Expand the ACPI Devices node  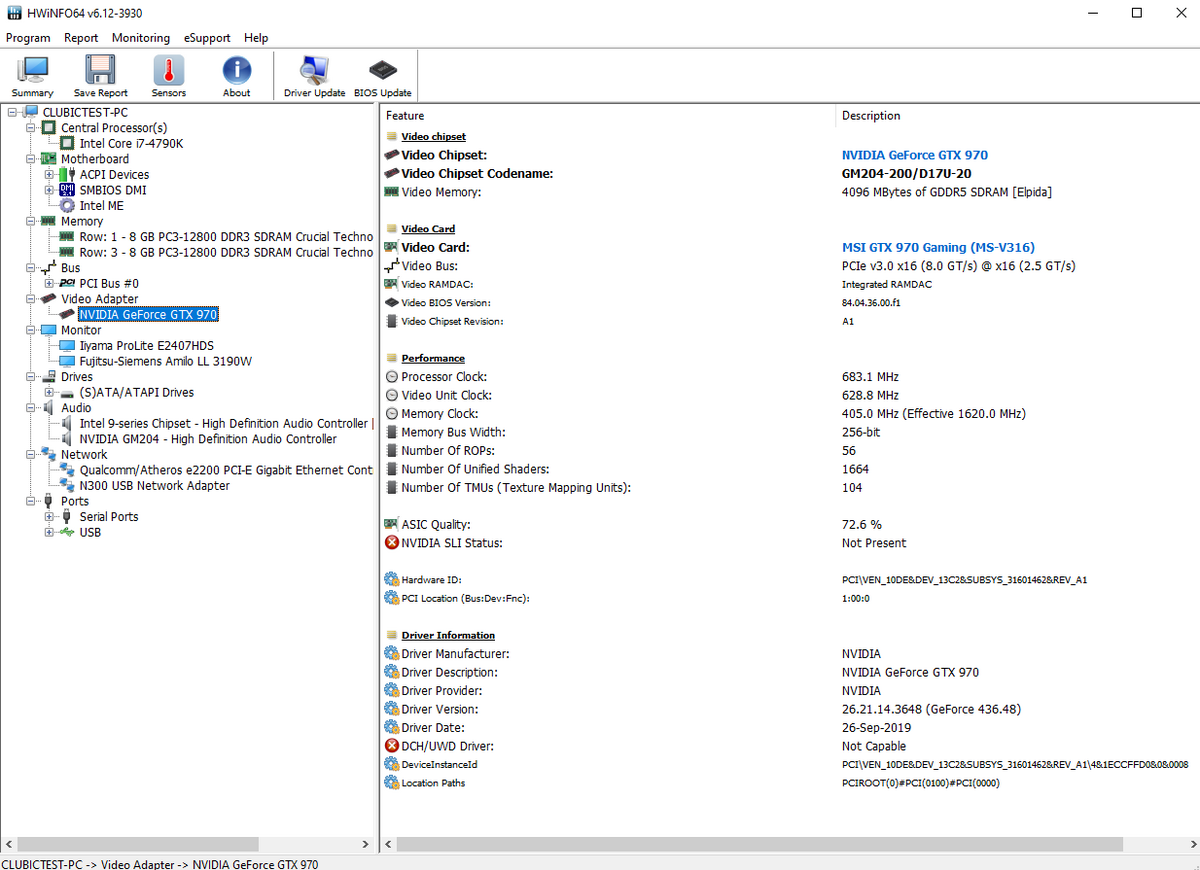pyautogui.click(x=49, y=175)
